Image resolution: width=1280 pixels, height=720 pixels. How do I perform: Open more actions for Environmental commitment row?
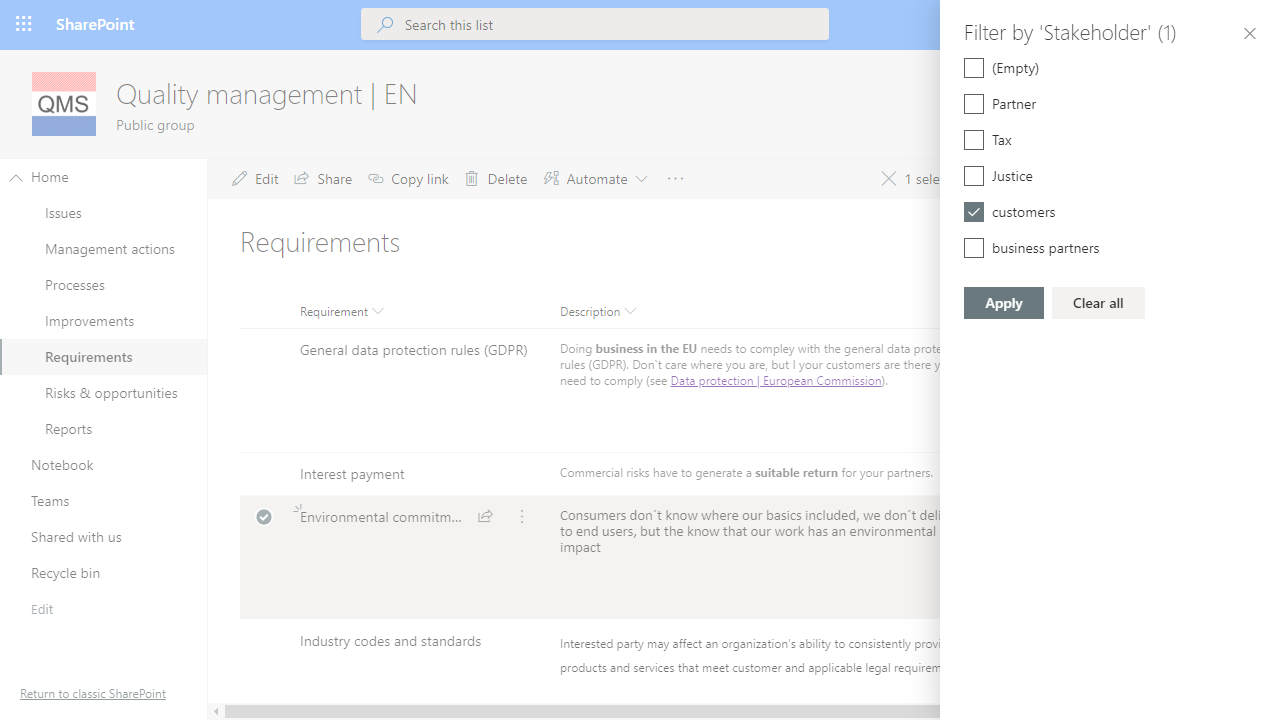tap(521, 516)
